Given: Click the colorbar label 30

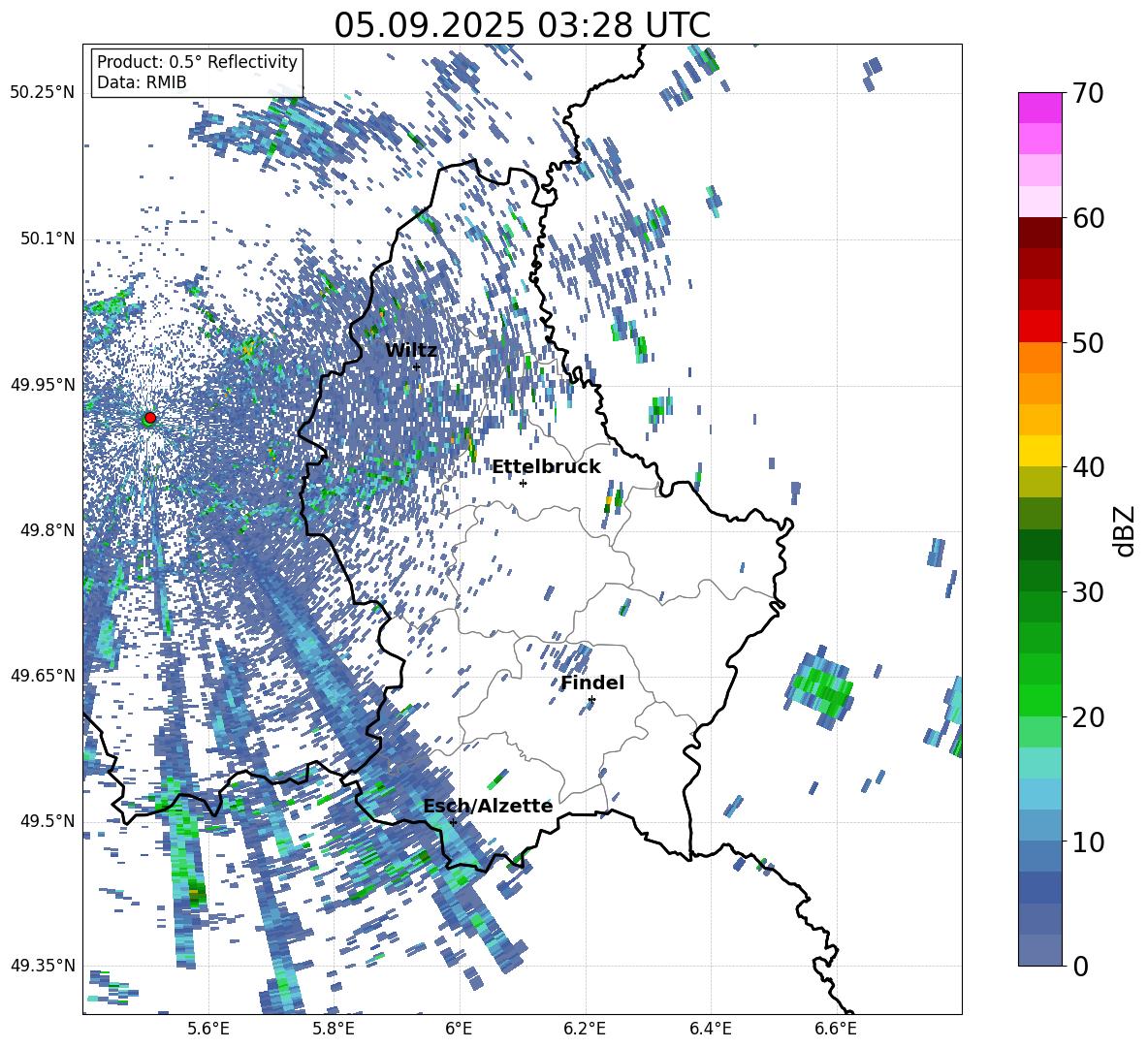Looking at the screenshot, I should (1088, 592).
